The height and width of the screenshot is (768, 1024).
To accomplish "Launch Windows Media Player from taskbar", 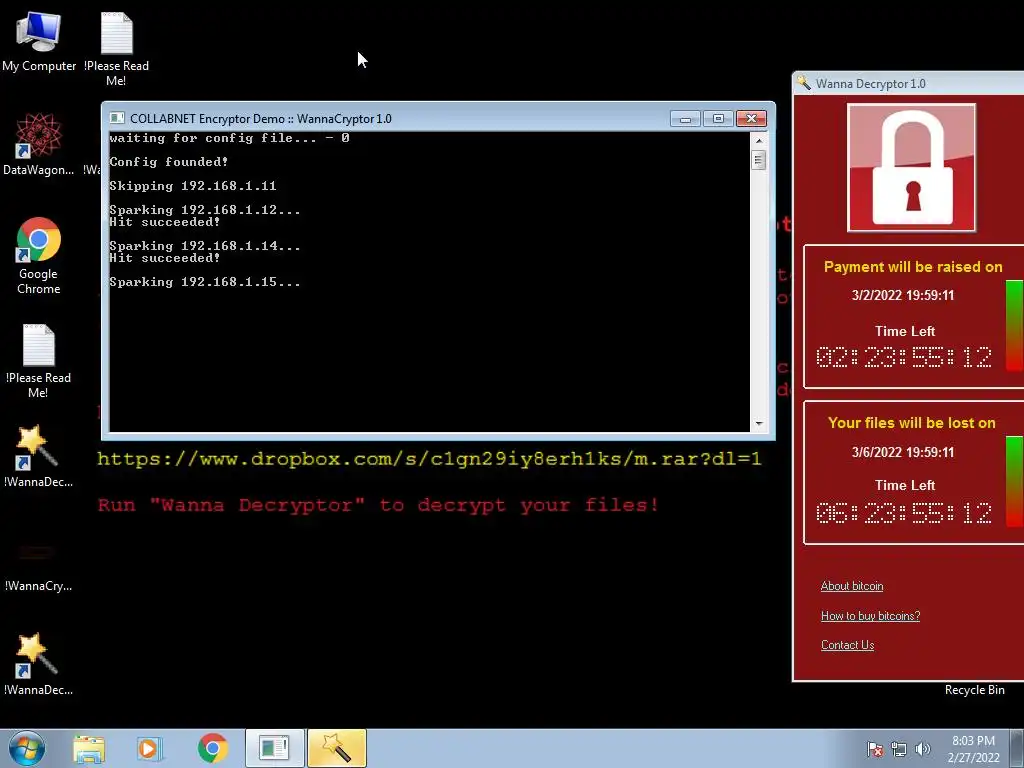I will 150,748.
